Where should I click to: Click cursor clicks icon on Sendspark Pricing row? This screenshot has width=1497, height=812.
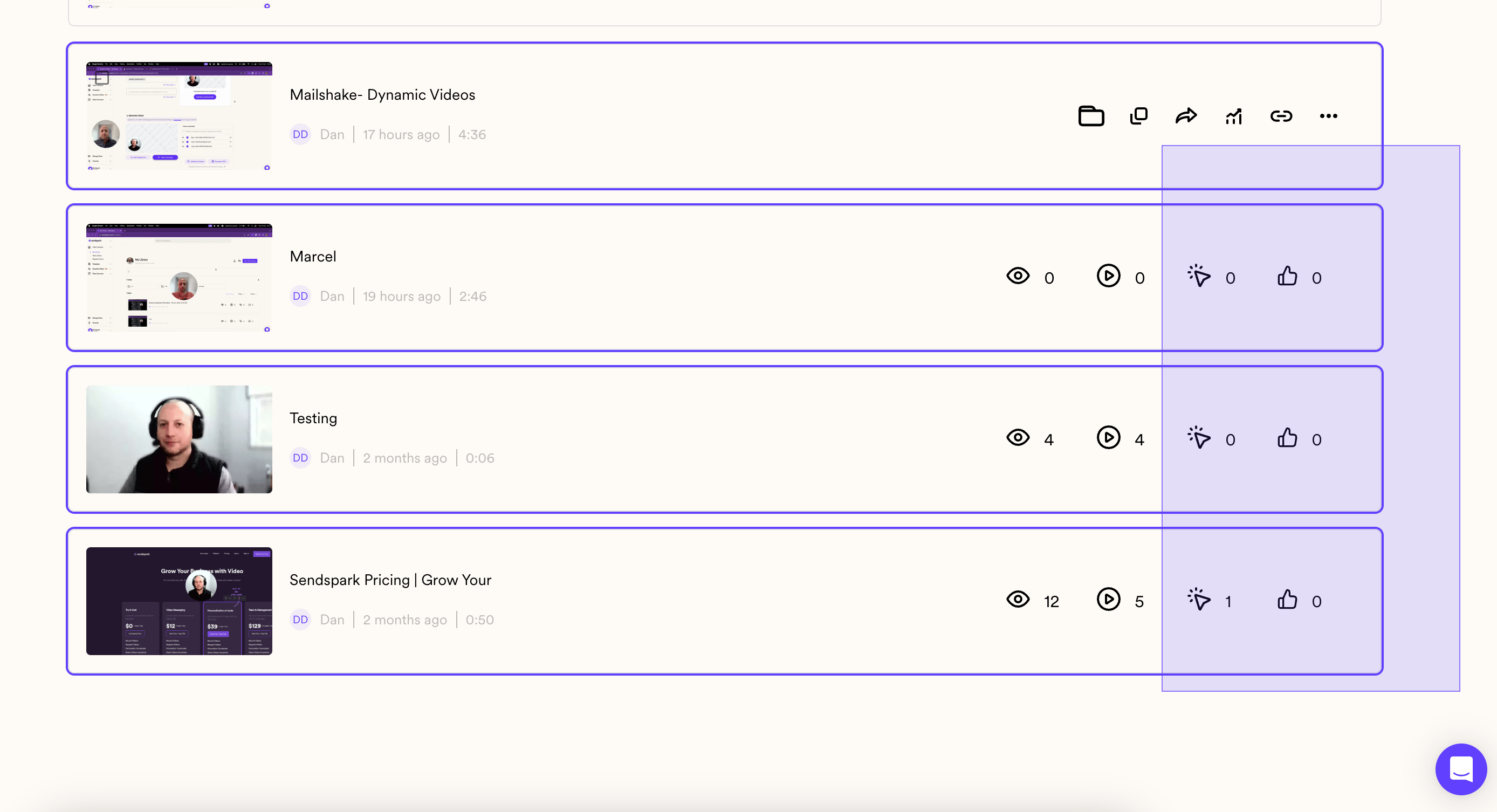[1199, 598]
